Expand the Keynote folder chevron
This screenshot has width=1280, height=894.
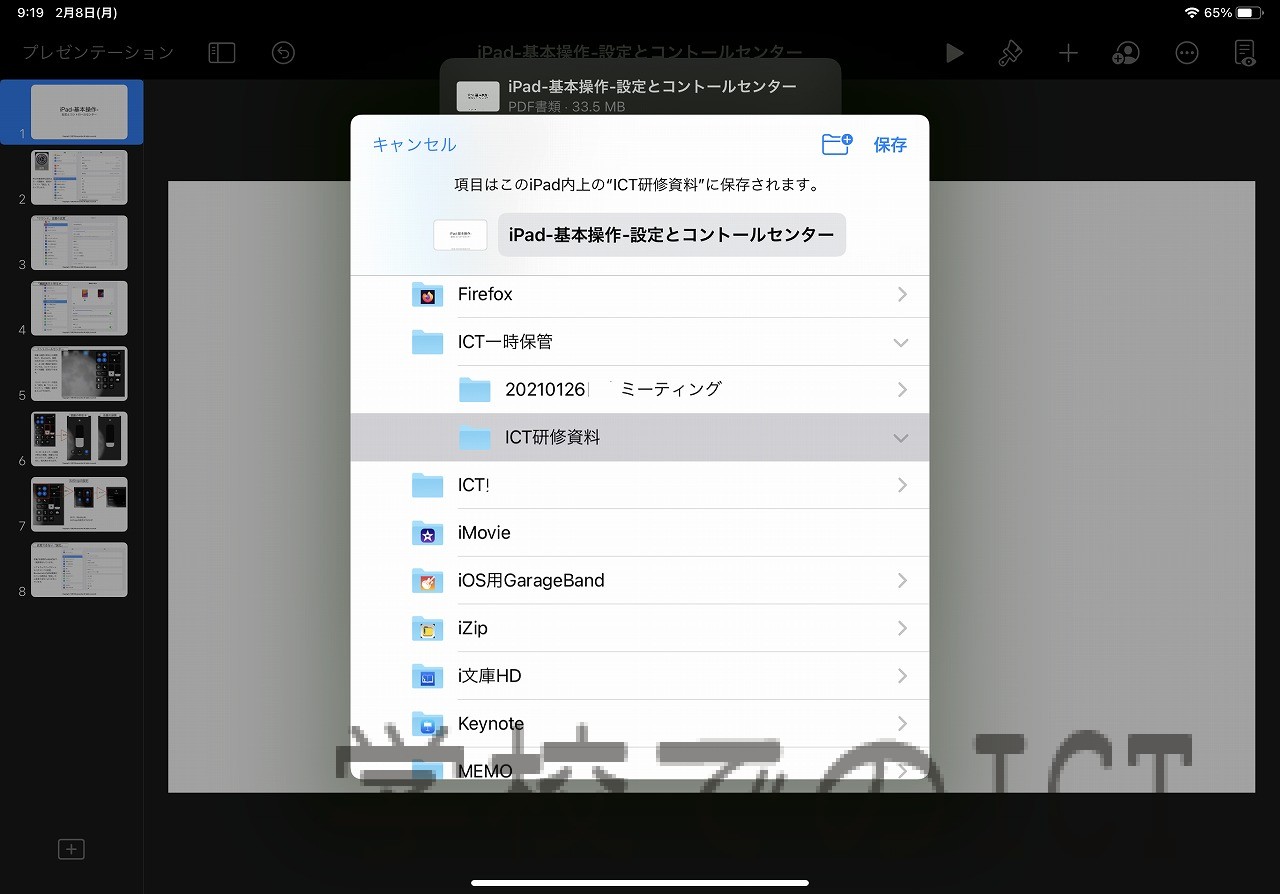(902, 724)
